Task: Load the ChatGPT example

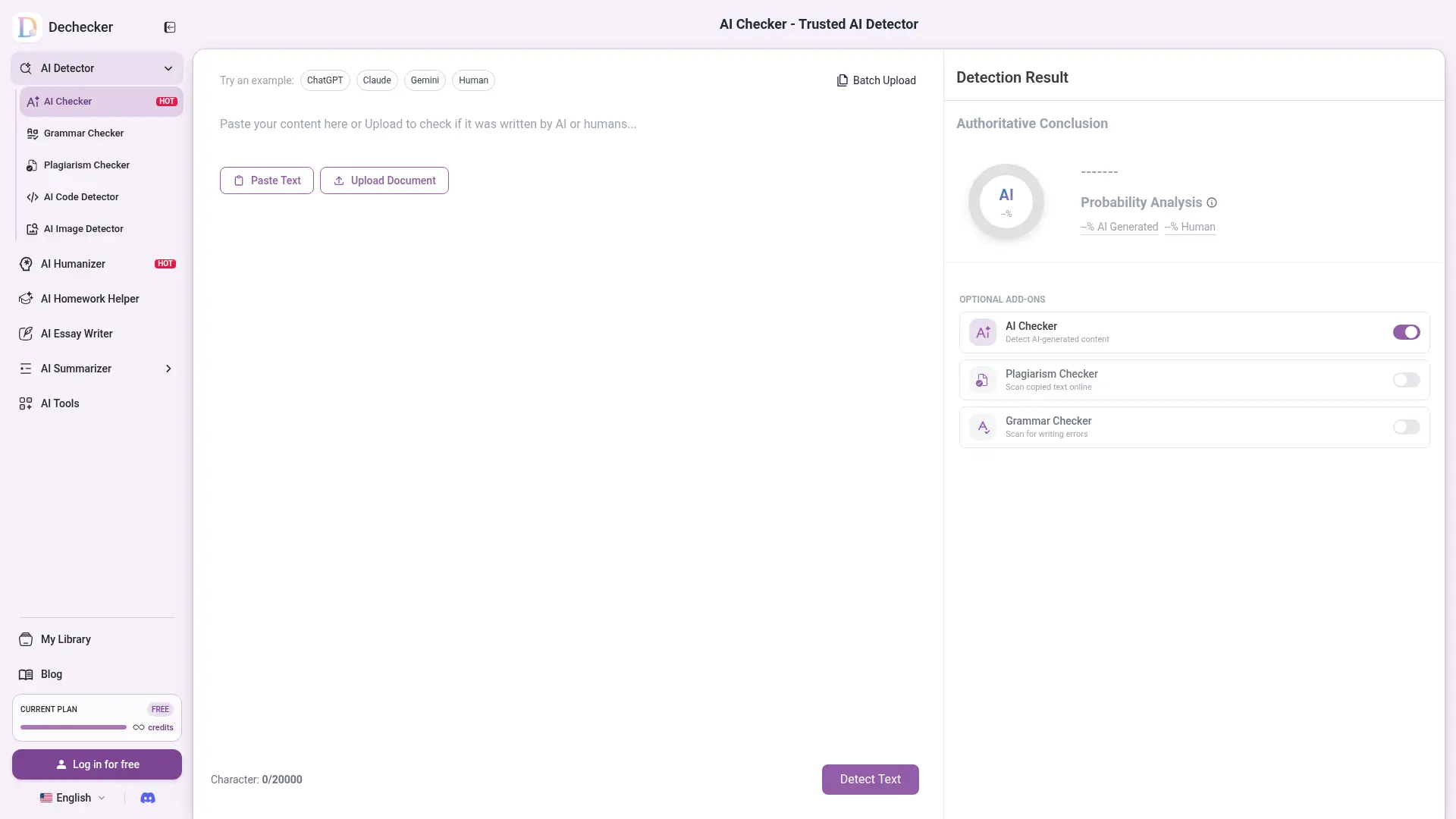Action: (x=325, y=80)
